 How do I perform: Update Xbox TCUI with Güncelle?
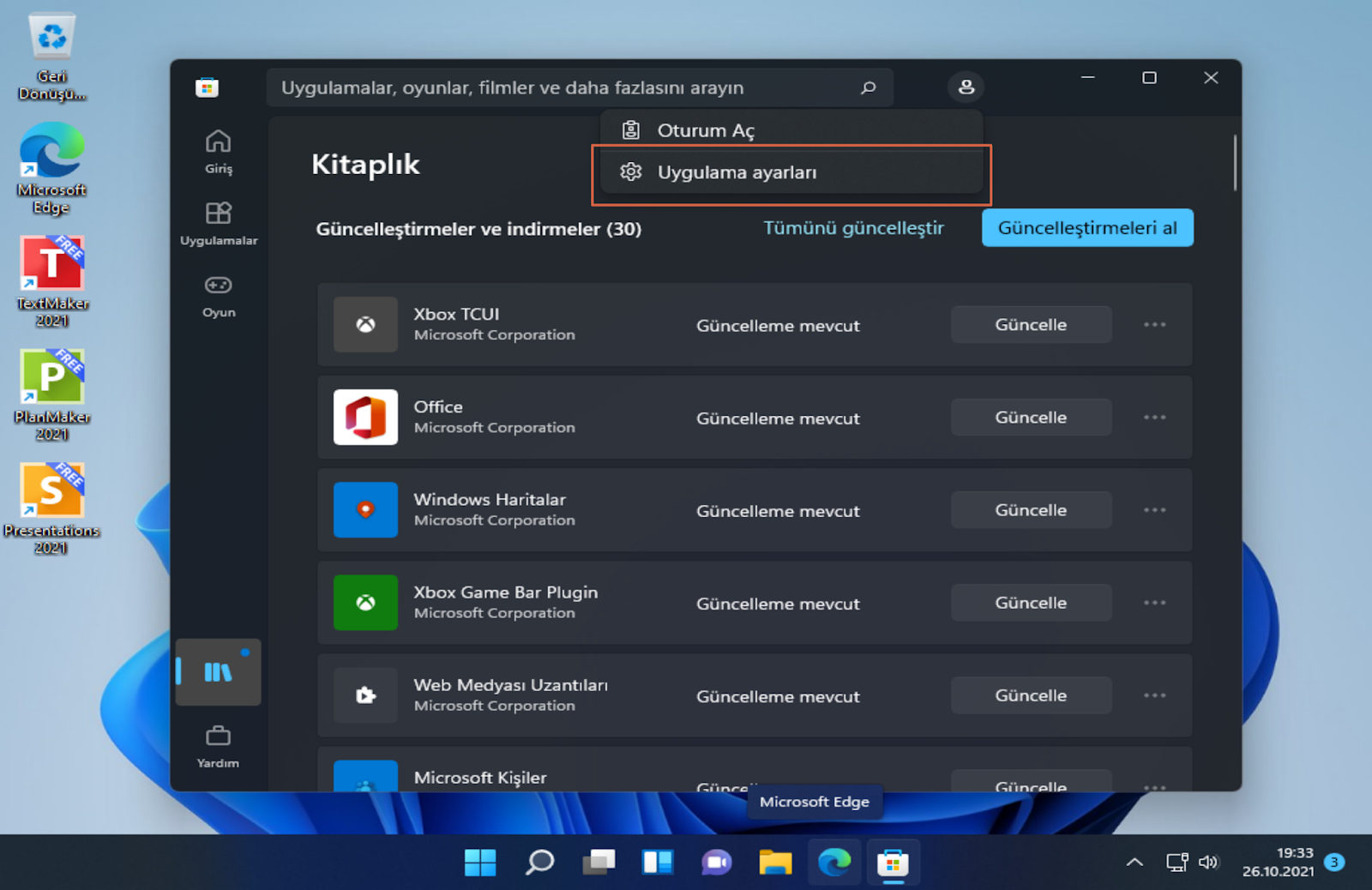click(1031, 325)
